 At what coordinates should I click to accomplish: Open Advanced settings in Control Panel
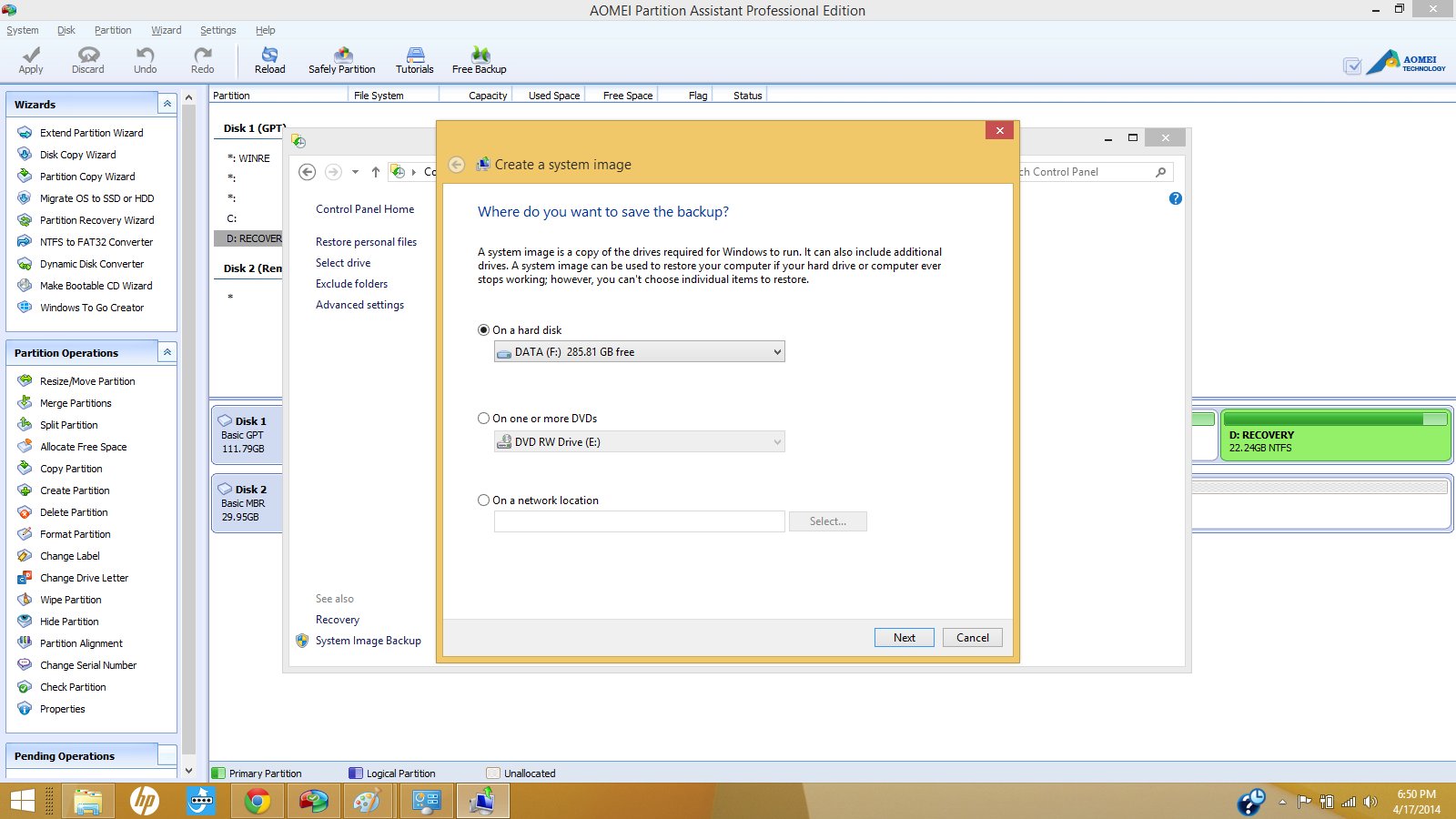coord(359,305)
